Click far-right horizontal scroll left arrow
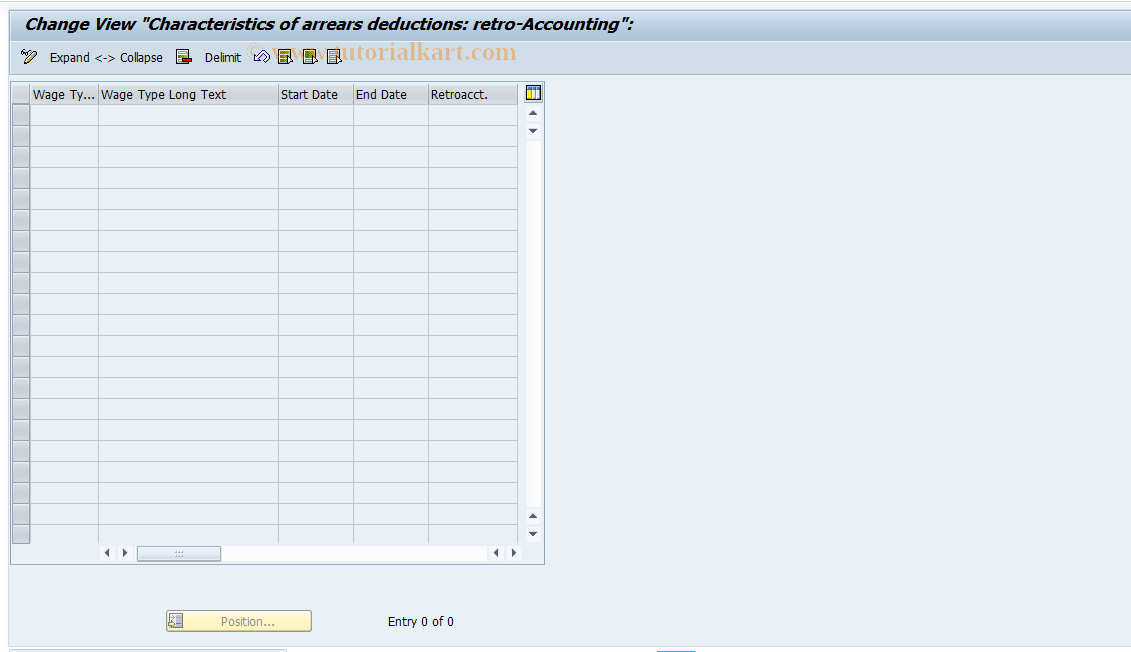 coord(496,552)
